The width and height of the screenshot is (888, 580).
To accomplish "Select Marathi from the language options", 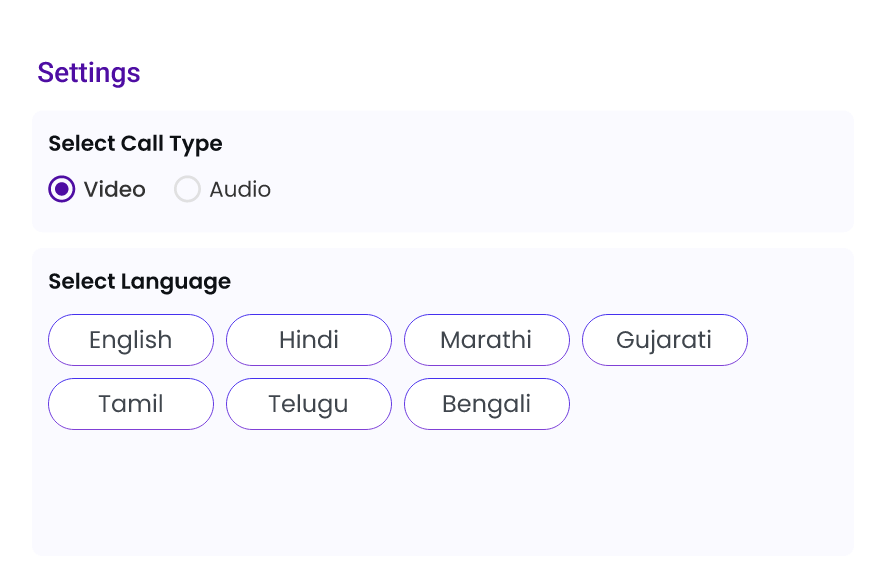I will click(x=487, y=340).
